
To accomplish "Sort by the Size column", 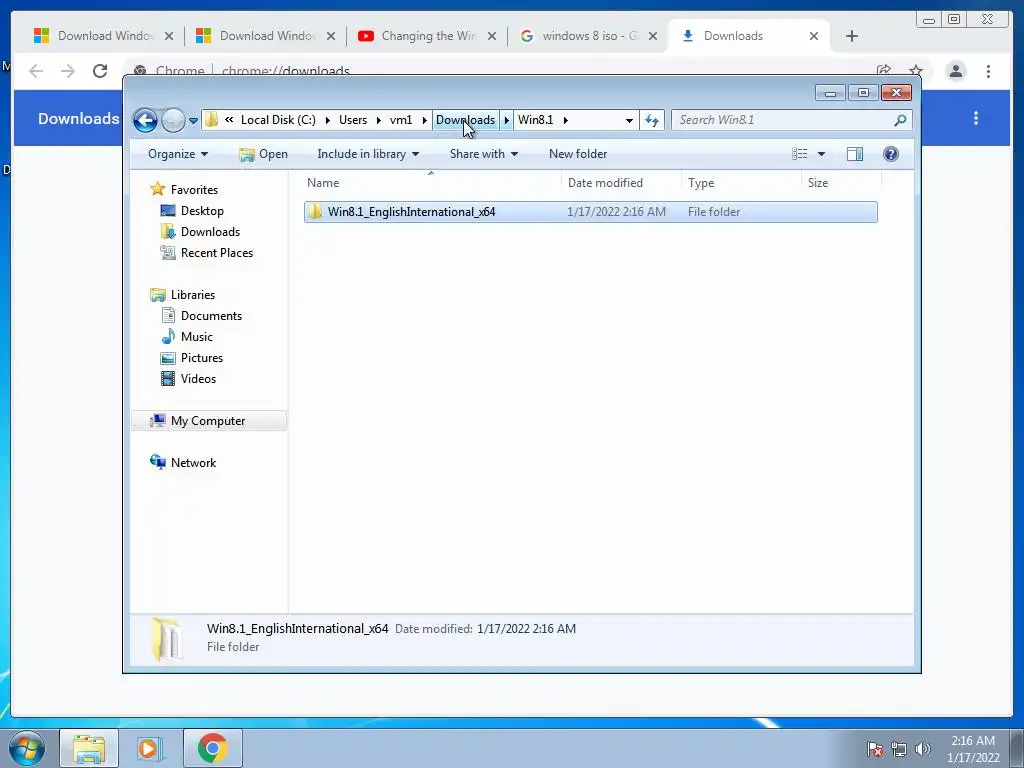I will tap(841, 183).
